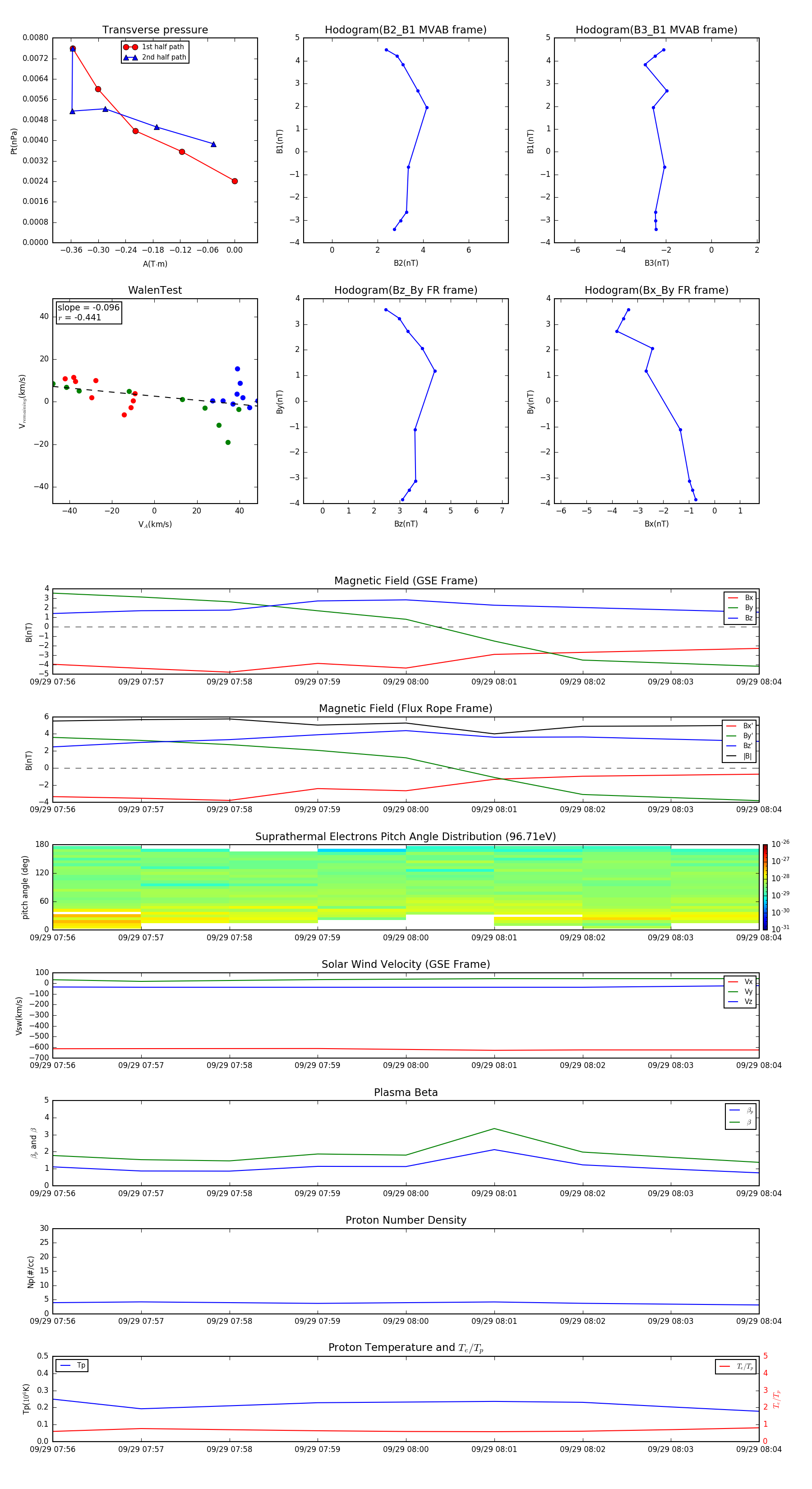812x1489 pixels.
Task: Click the 'Hodogram(Bx_By FR frame)' title
Action: tap(656, 290)
